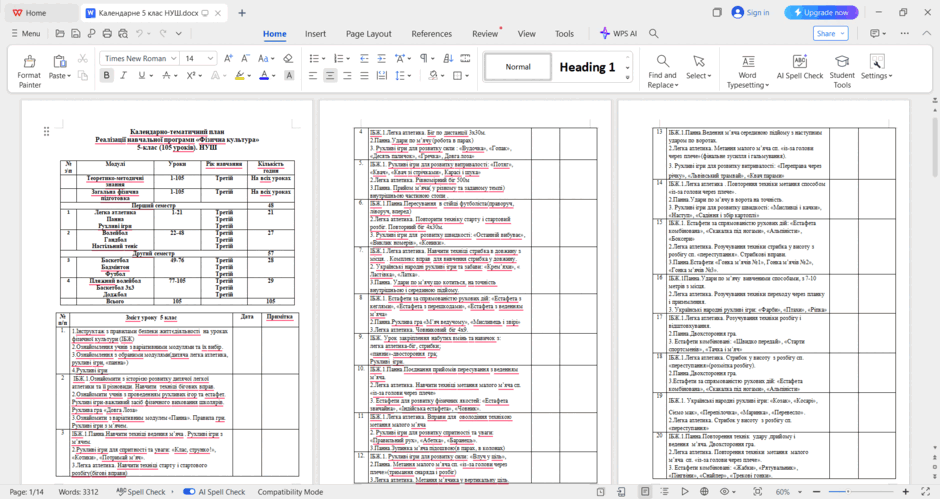Apply Italic formatting
Viewport: 940px width, 499px height.
pos(123,76)
